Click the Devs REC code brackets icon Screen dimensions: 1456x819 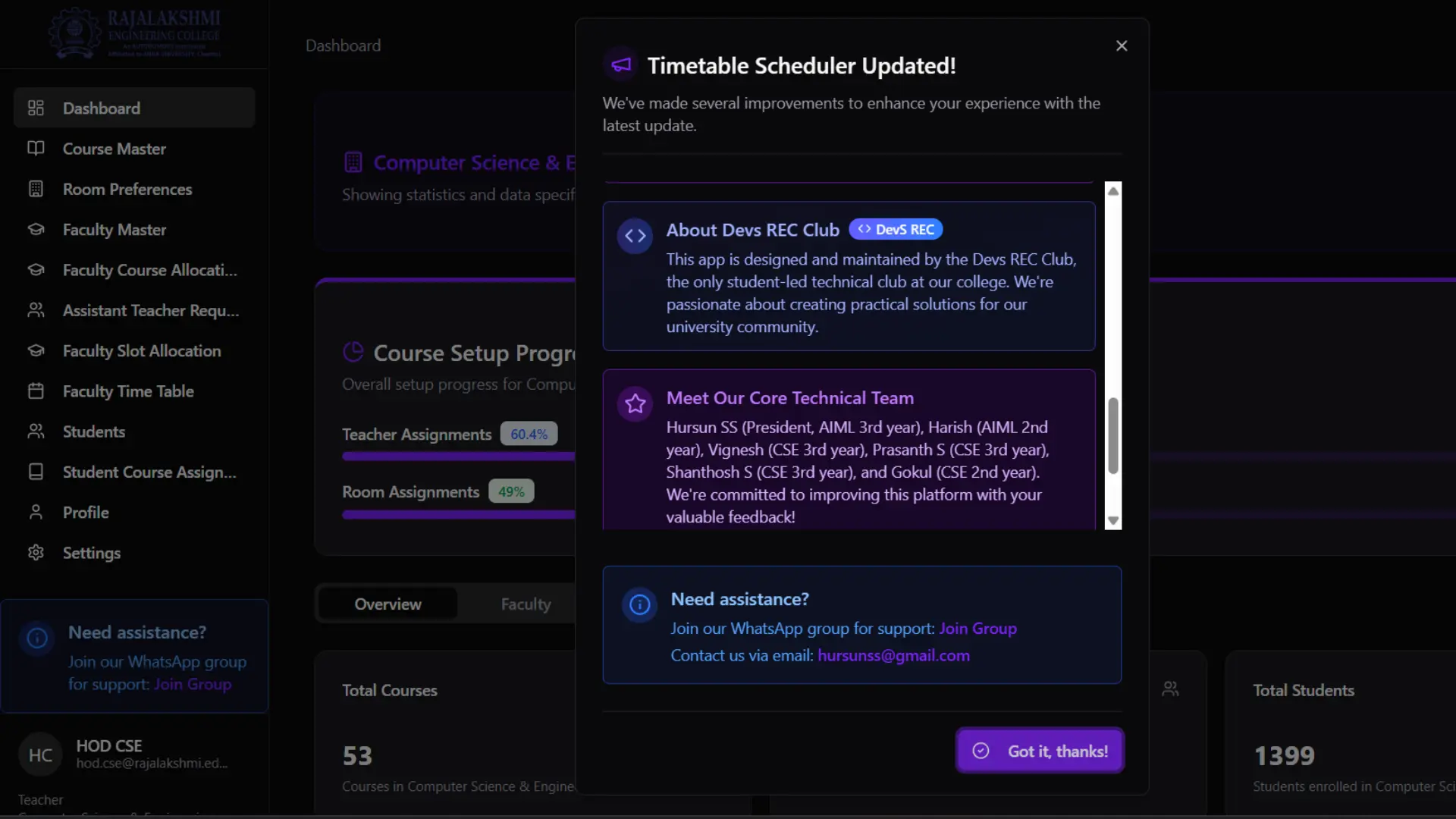pos(635,236)
